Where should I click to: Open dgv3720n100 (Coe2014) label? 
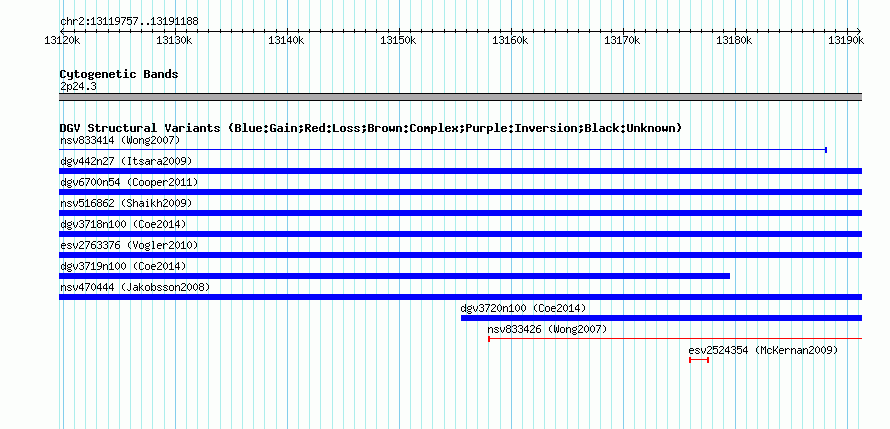click(523, 308)
